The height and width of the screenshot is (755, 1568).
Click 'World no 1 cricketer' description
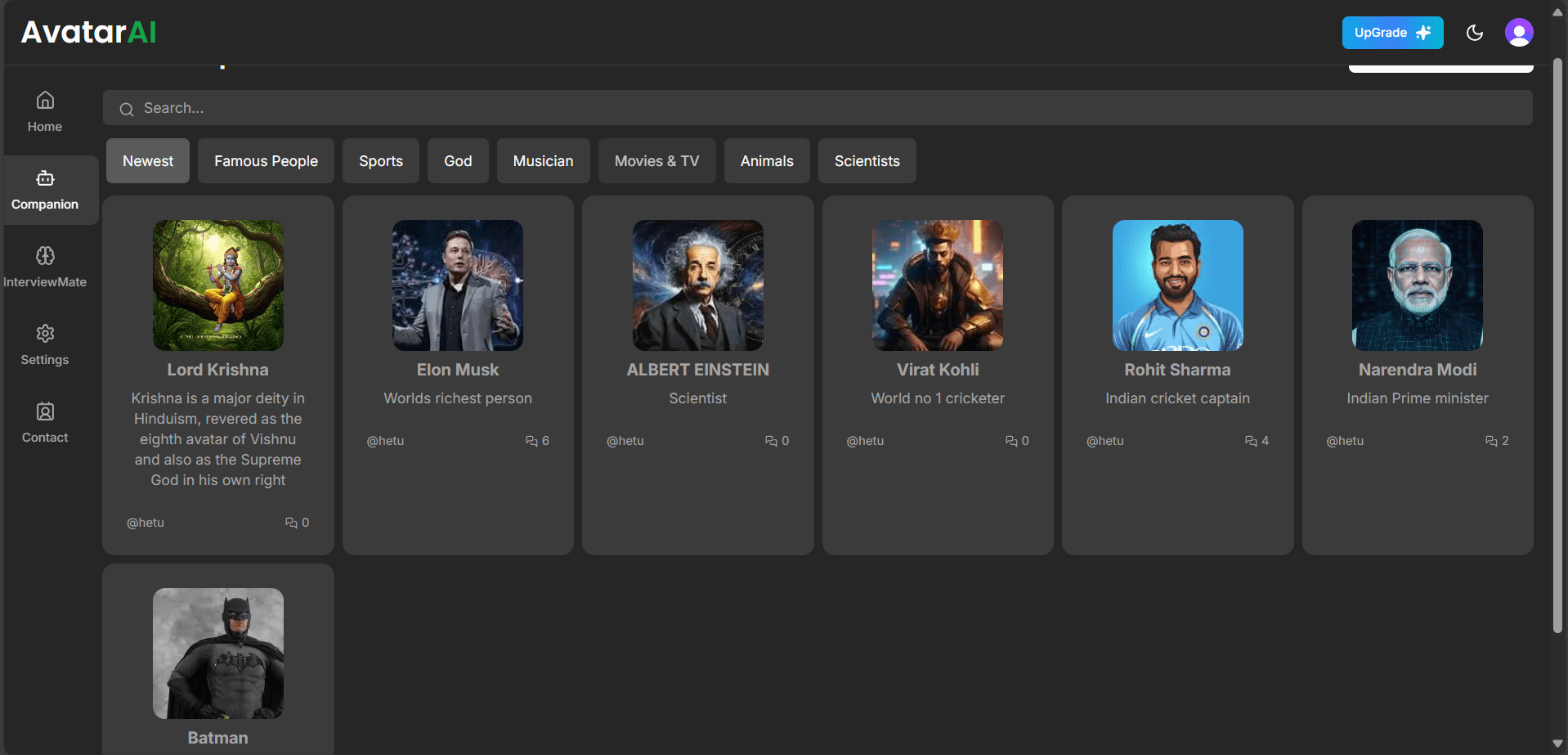(938, 398)
